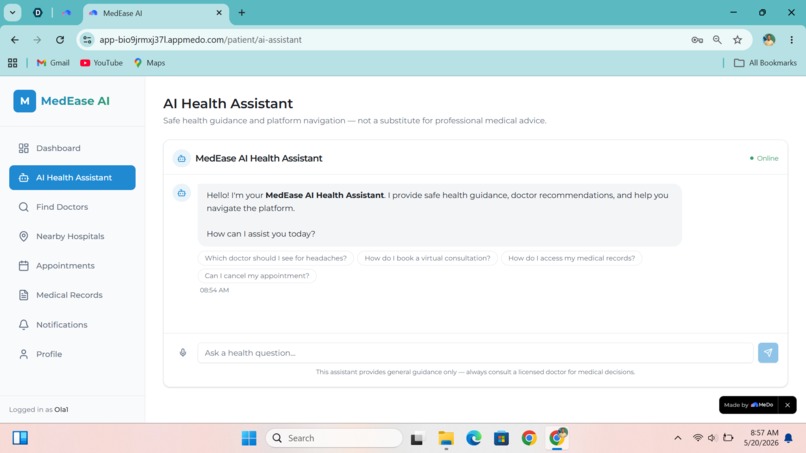This screenshot has width=806, height=453.
Task: Open File Explorer from the taskbar
Action: tap(446, 438)
